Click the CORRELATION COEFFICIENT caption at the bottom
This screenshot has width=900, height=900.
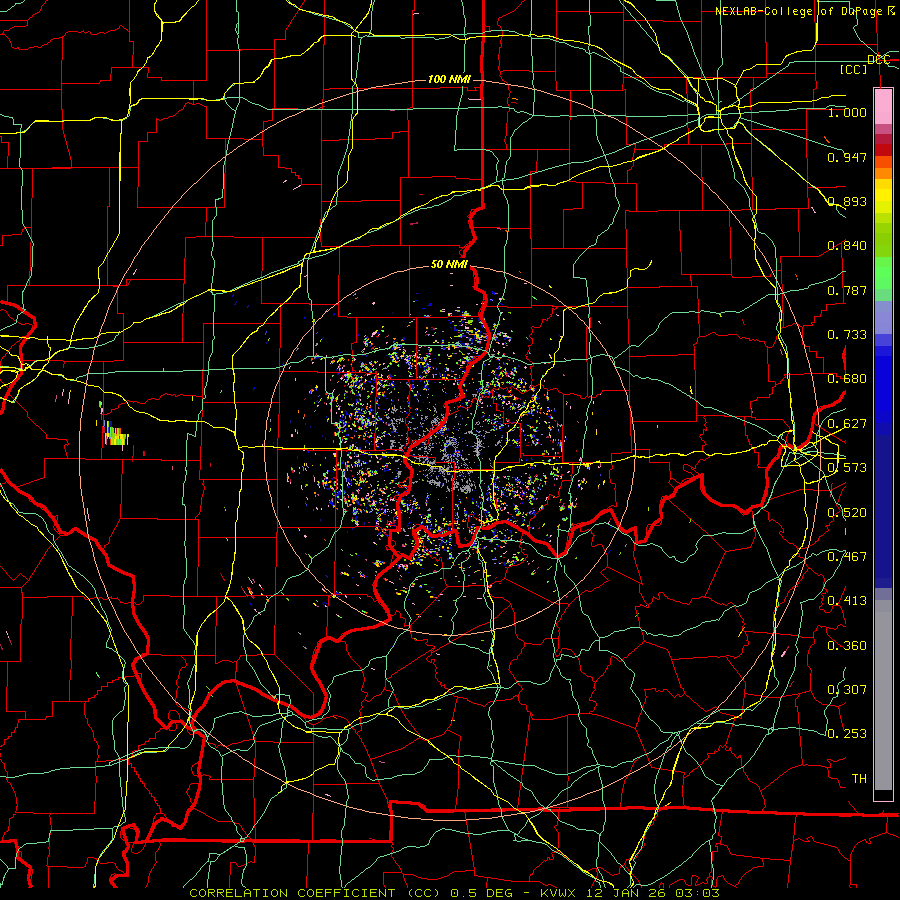[454, 893]
